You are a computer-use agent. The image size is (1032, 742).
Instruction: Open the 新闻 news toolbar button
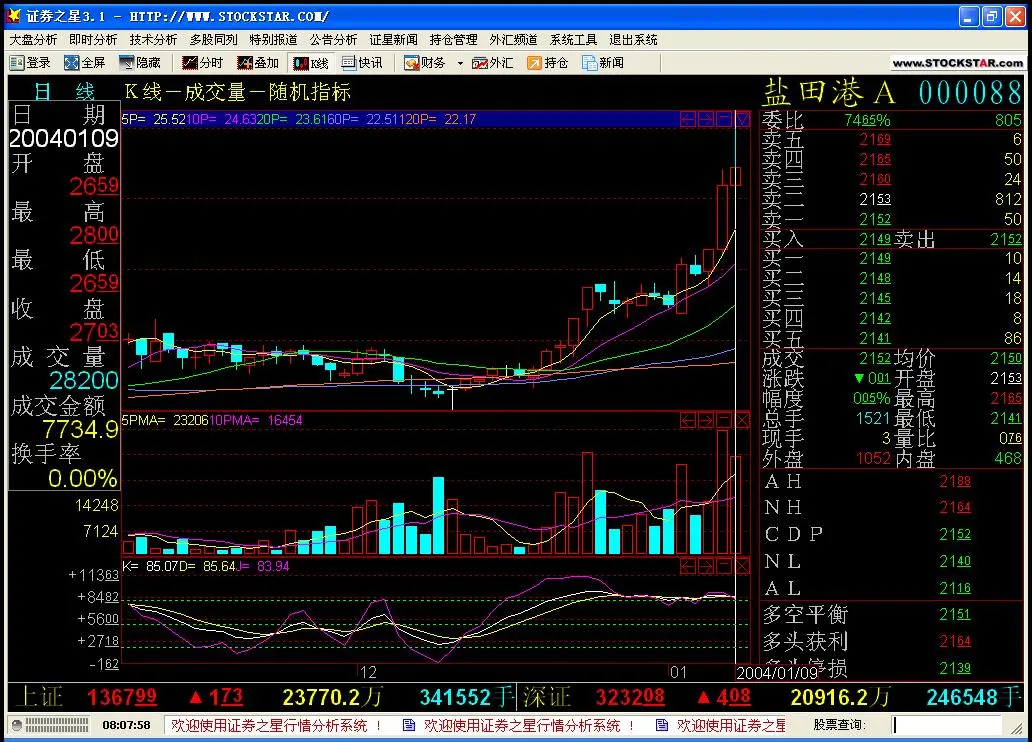coord(603,63)
